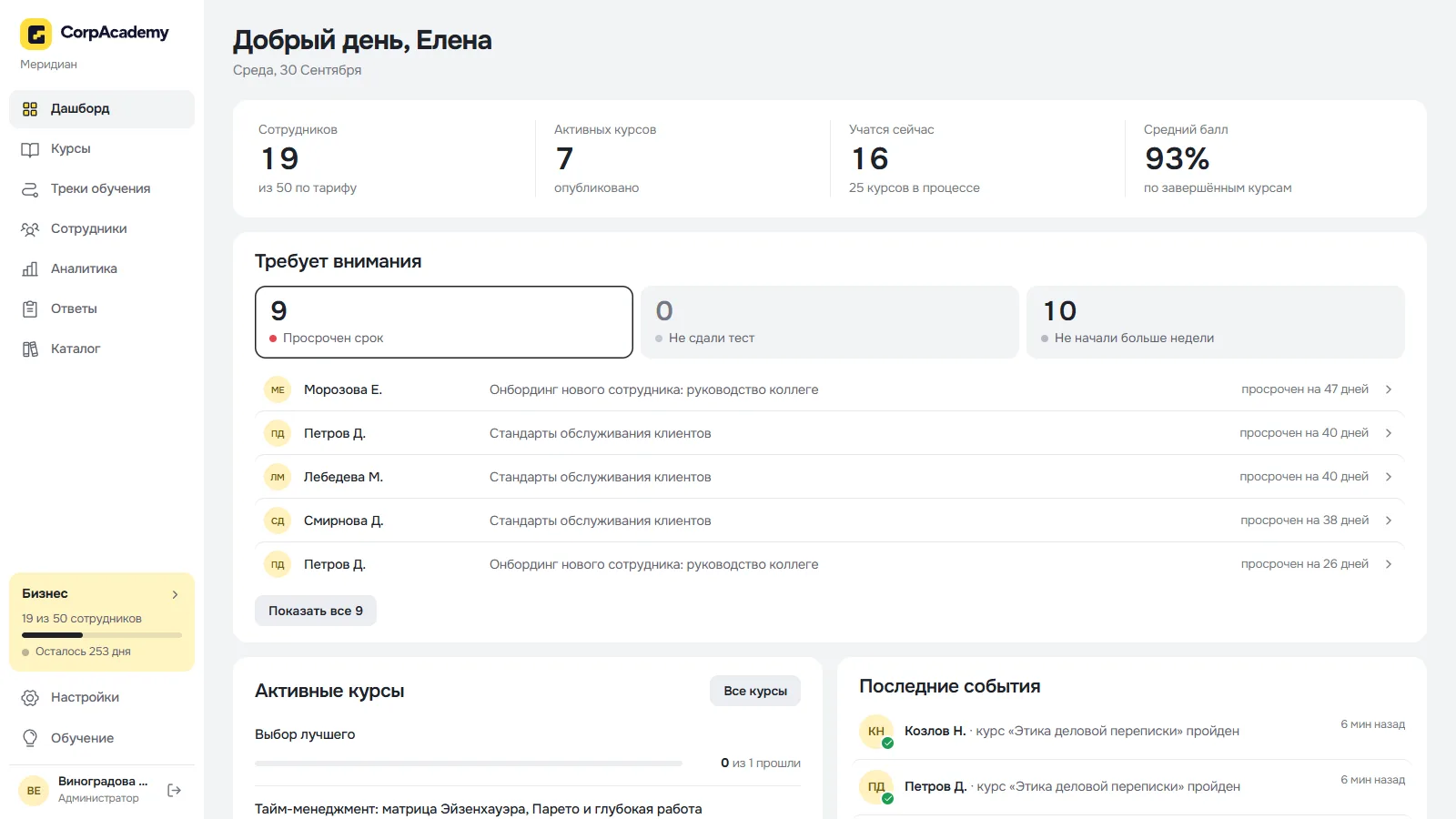Click the СД avatar for Смирнова Д.
Viewport: 1456px width, 819px height.
click(x=278, y=521)
